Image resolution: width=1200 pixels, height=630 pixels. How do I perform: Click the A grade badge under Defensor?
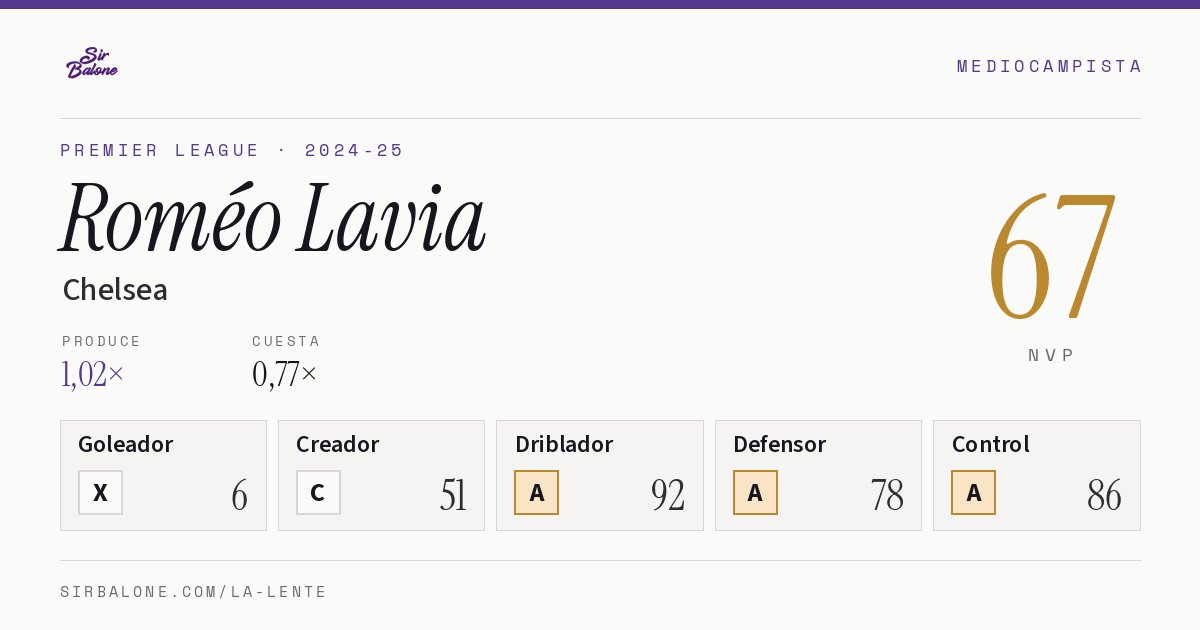tap(755, 492)
